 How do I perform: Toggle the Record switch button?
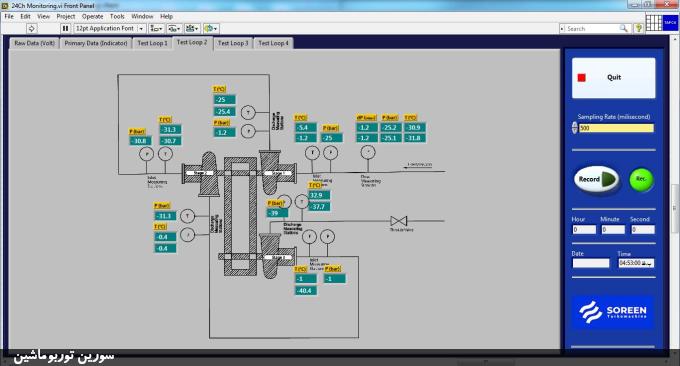click(597, 179)
